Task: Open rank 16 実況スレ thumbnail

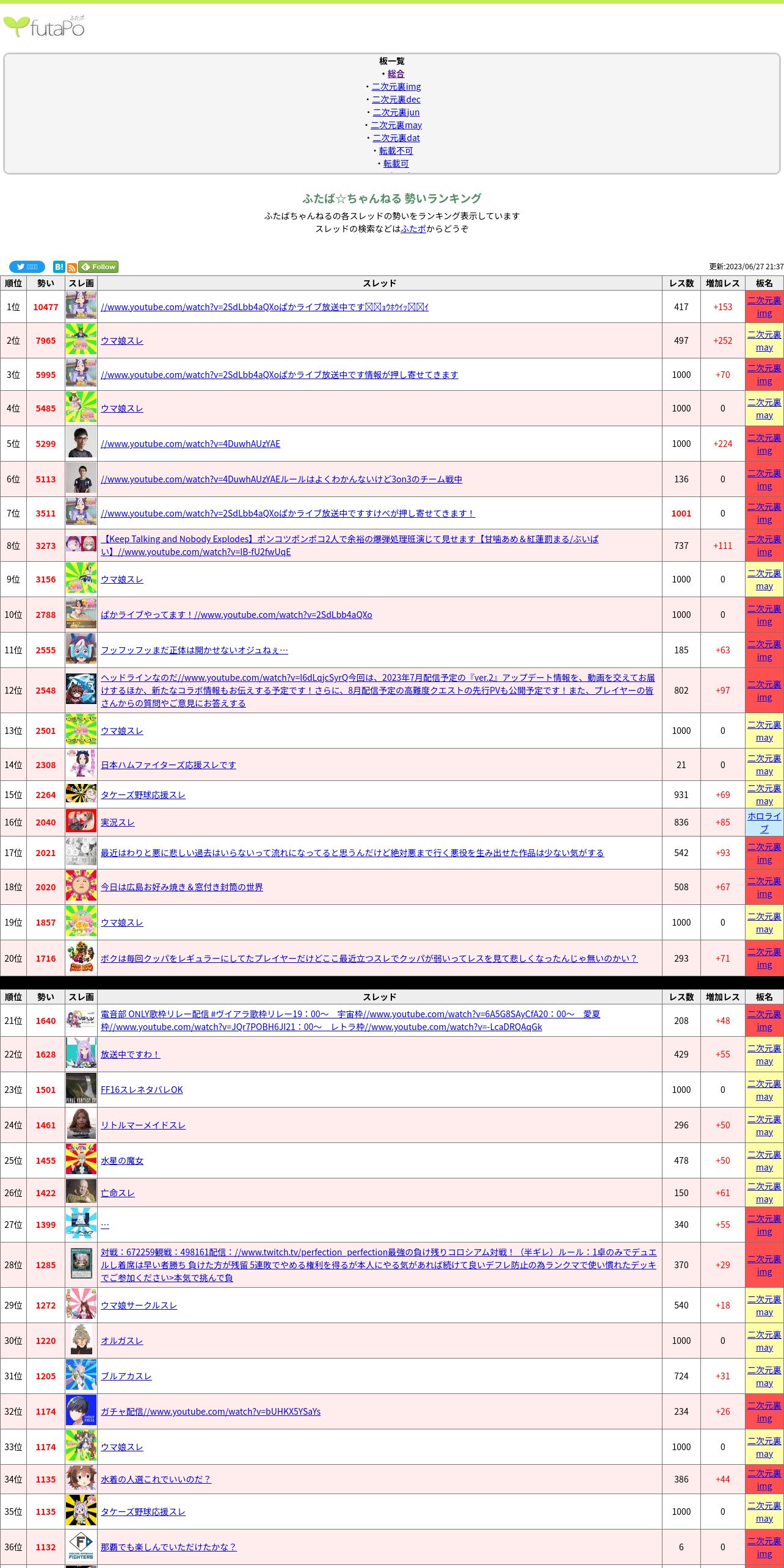Action: 81,822
